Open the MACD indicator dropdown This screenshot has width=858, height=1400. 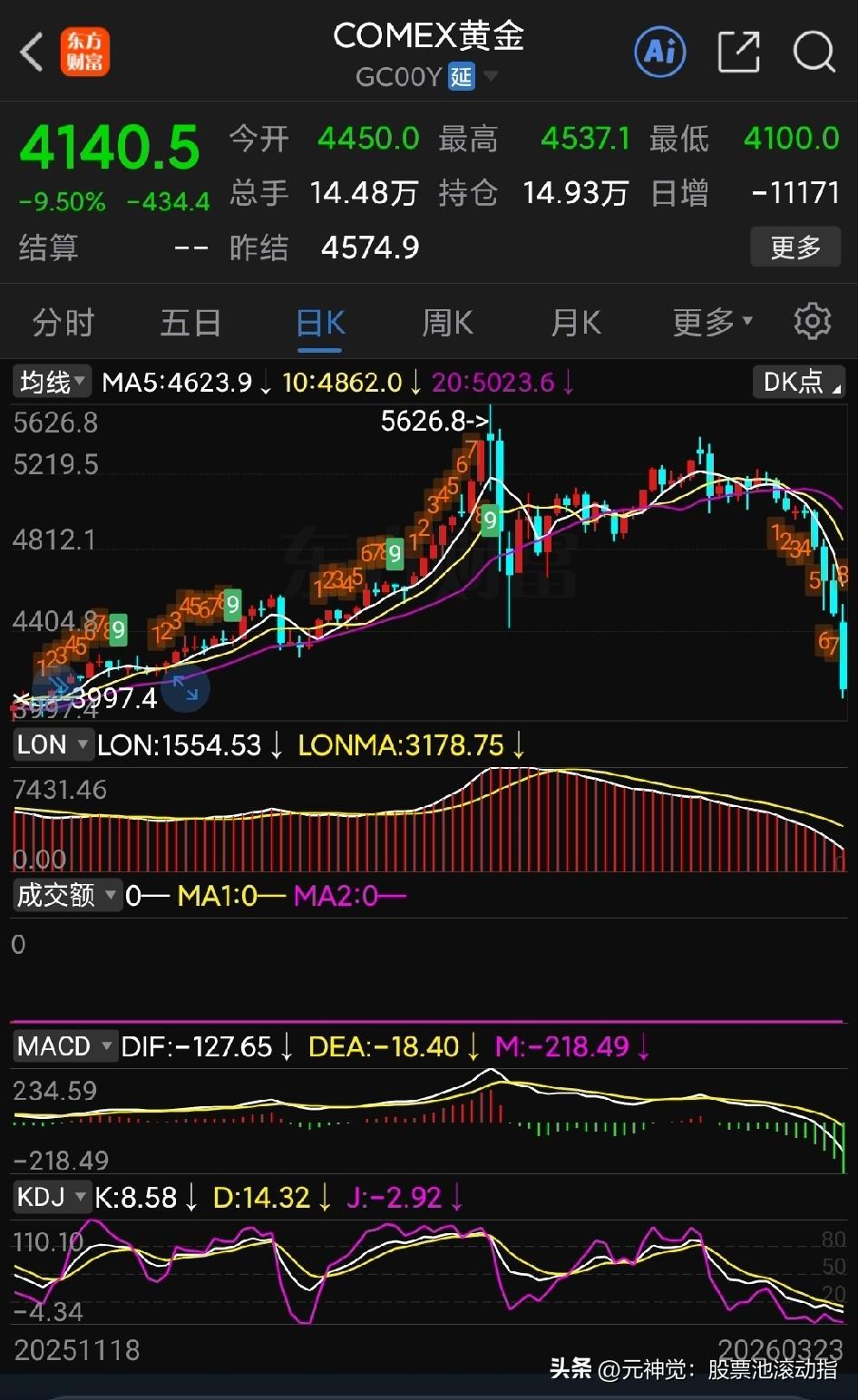coord(64,1046)
